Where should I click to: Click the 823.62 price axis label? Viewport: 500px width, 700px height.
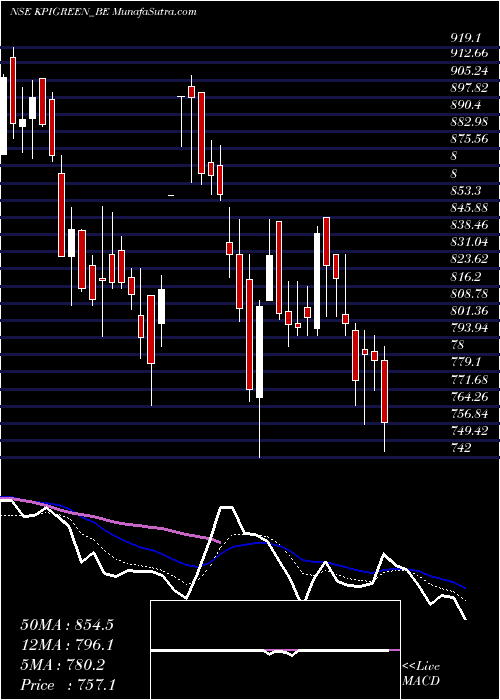(469, 259)
